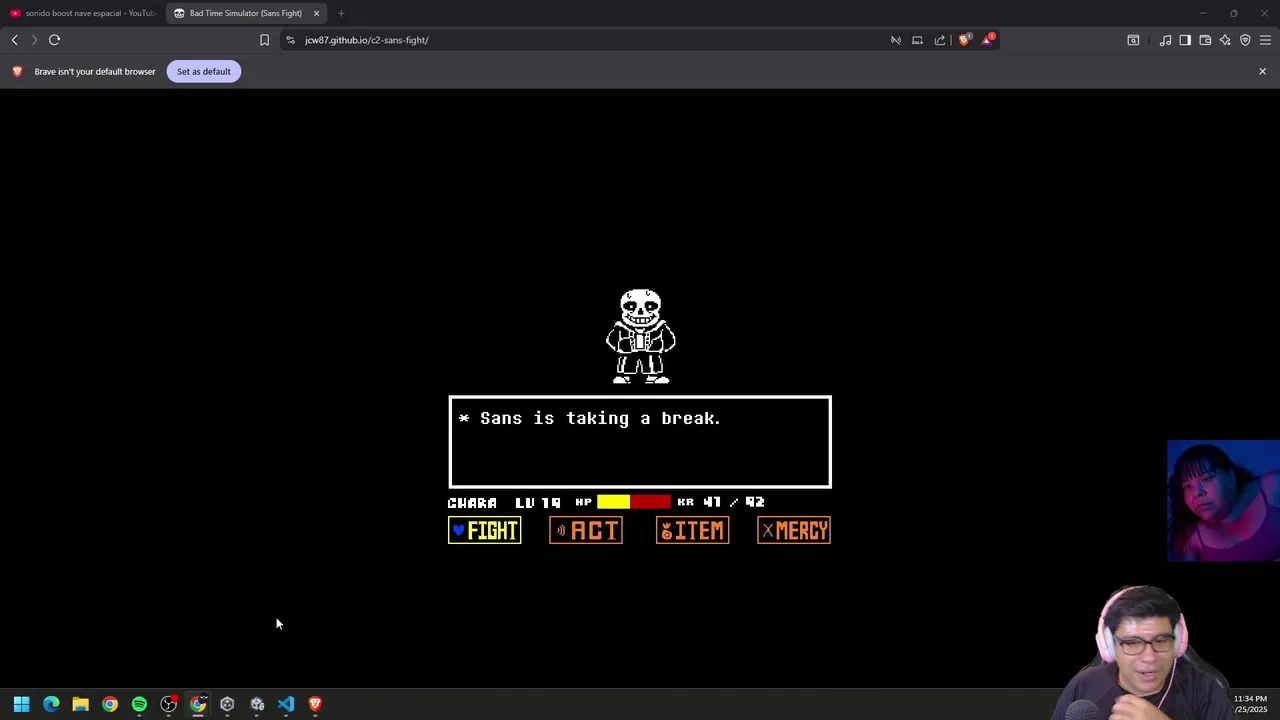Open the ITEM battle option

tap(692, 531)
